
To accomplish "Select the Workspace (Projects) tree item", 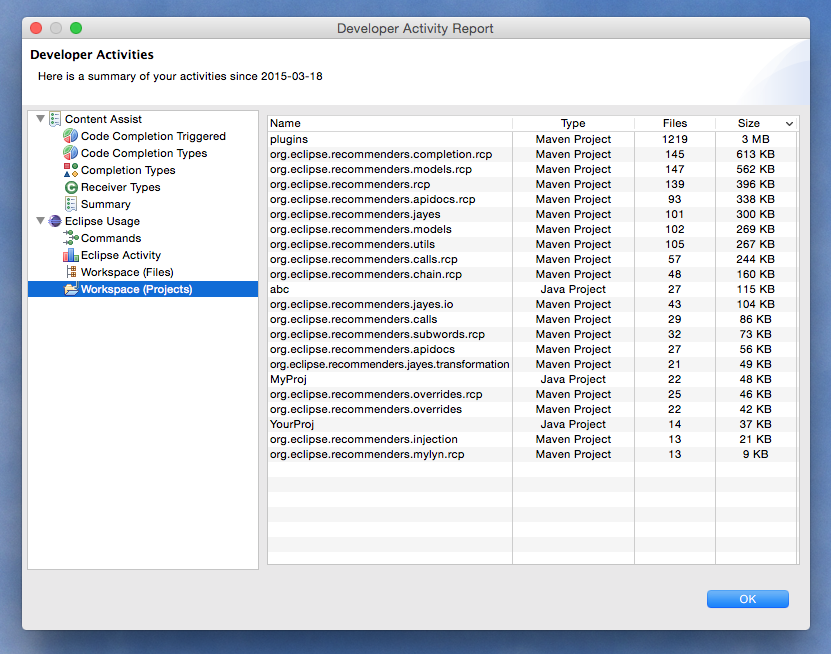I will coord(136,289).
